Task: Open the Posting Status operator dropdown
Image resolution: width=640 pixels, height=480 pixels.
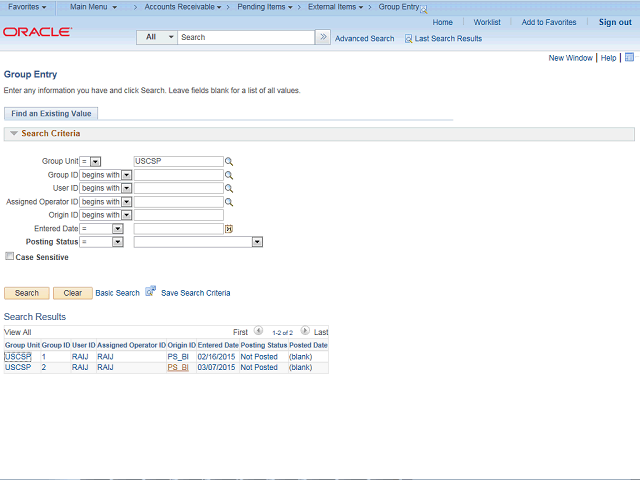Action: pyautogui.click(x=118, y=242)
